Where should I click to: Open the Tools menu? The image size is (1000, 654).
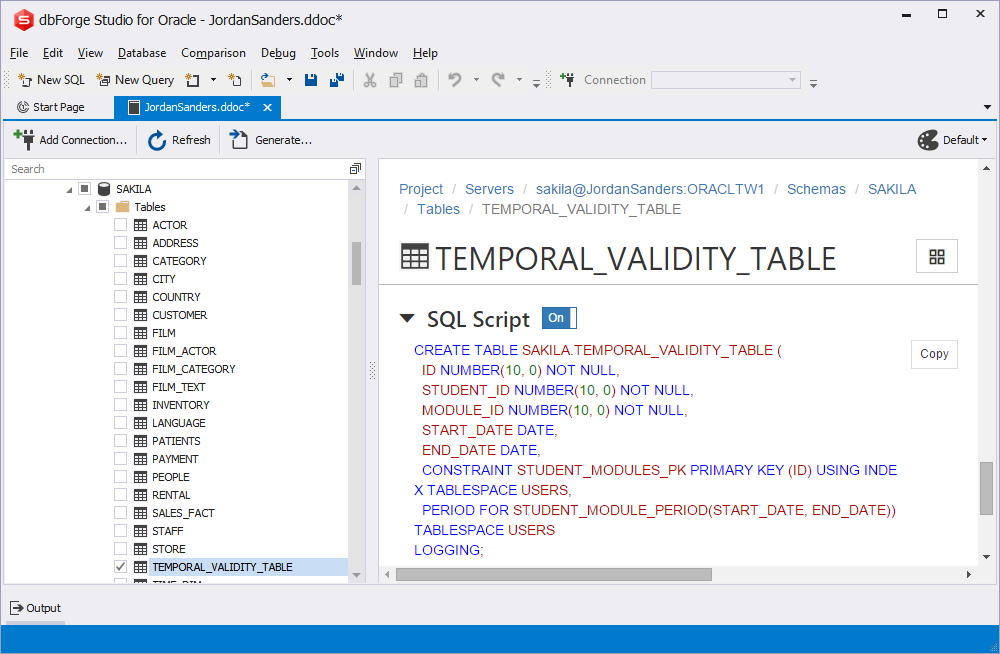click(x=325, y=53)
